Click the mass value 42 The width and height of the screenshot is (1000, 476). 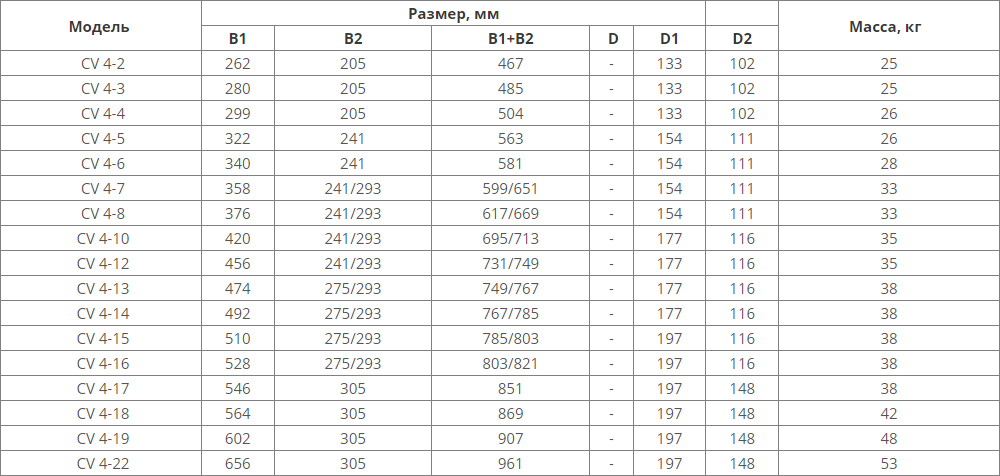pyautogui.click(x=889, y=414)
